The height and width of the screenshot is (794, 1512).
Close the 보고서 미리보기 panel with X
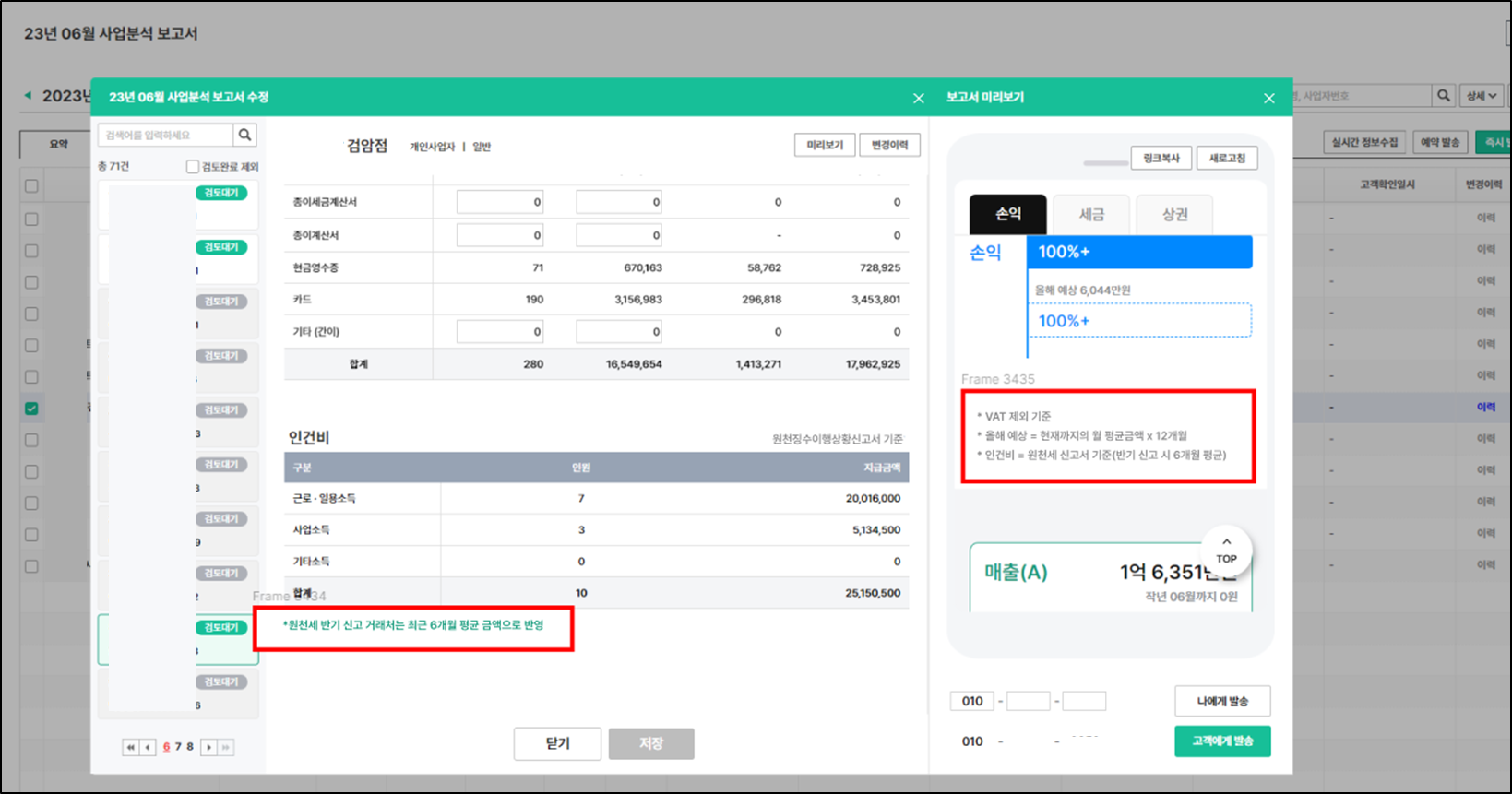tap(1268, 98)
